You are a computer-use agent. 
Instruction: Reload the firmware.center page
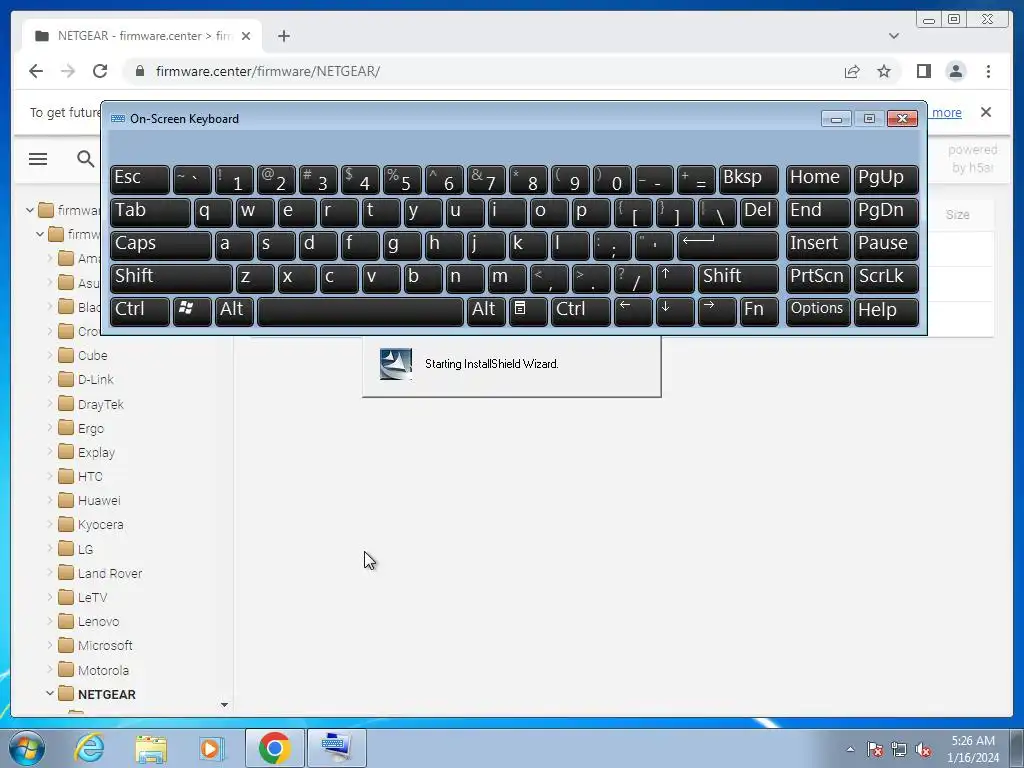[x=100, y=71]
